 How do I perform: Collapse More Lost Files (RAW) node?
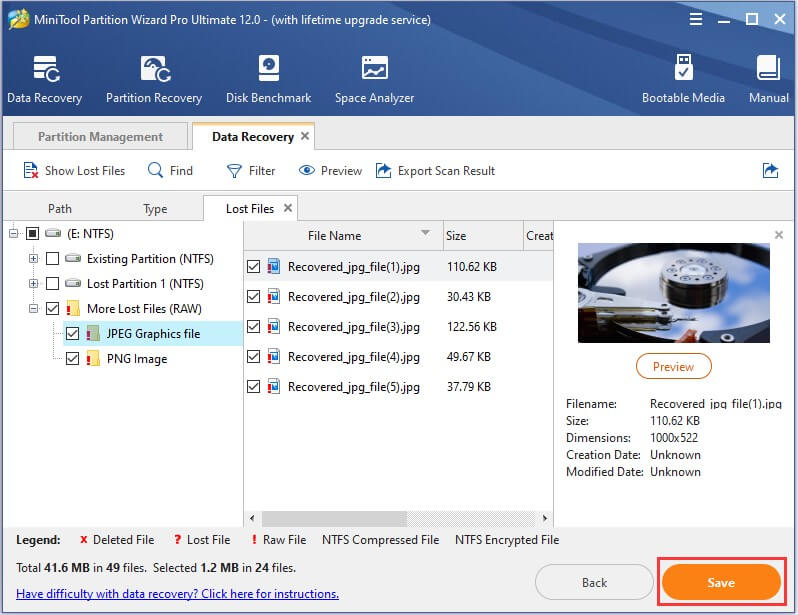coord(34,309)
